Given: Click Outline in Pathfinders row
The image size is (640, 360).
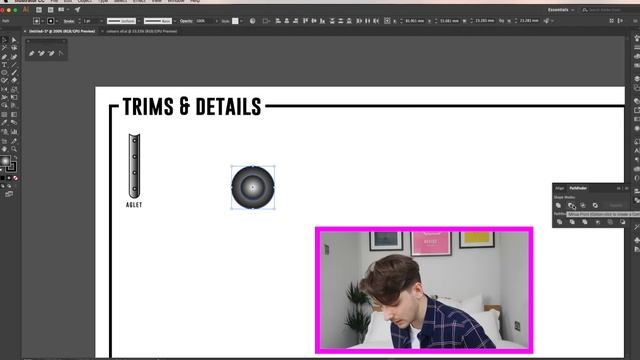Looking at the screenshot, I should (610, 222).
